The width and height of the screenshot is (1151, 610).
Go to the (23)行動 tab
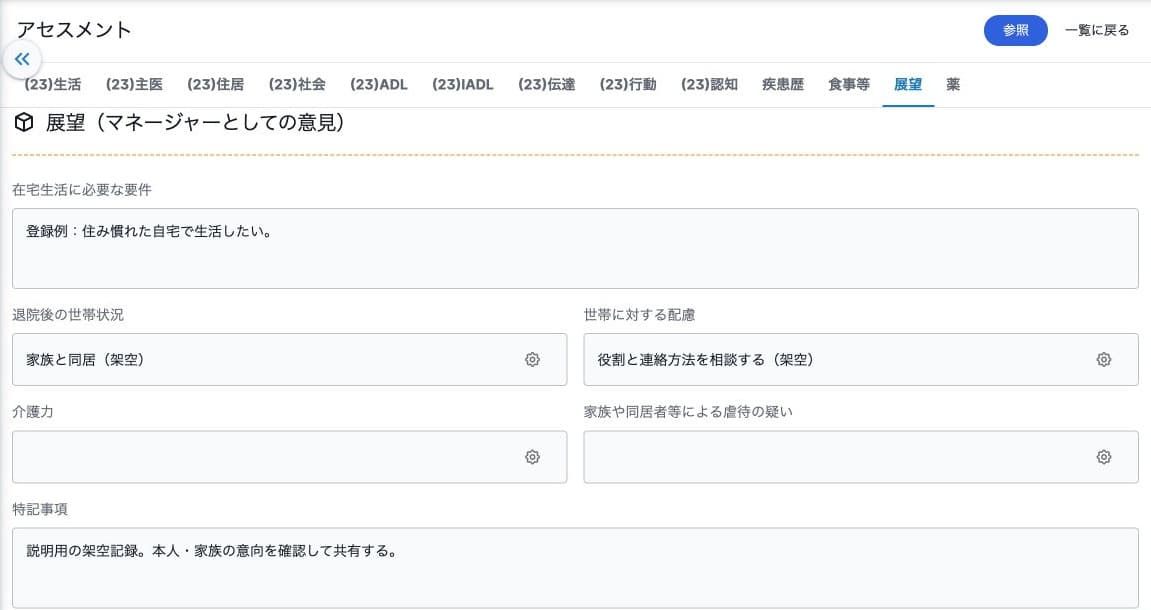(628, 84)
